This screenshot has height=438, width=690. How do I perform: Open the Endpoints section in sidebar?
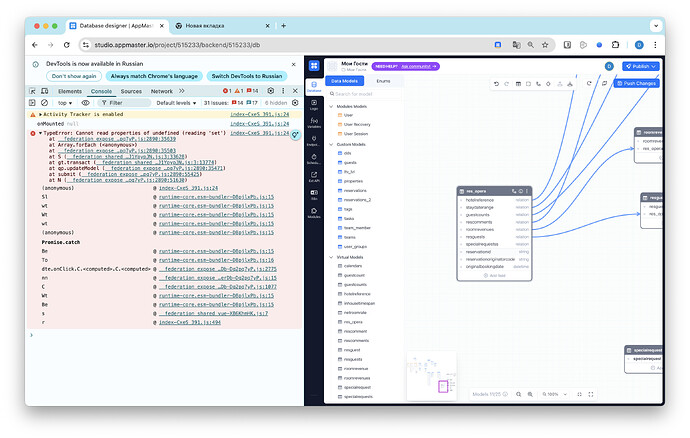314,141
